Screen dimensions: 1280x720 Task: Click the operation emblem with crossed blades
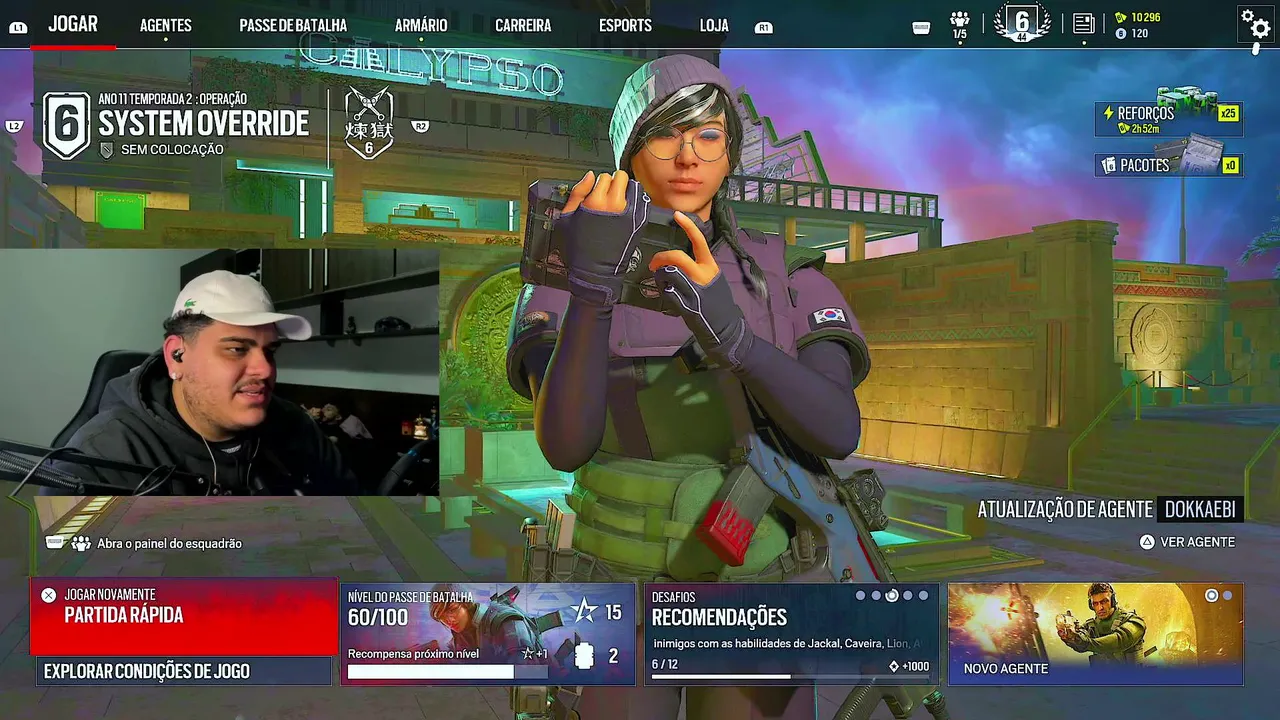point(369,124)
